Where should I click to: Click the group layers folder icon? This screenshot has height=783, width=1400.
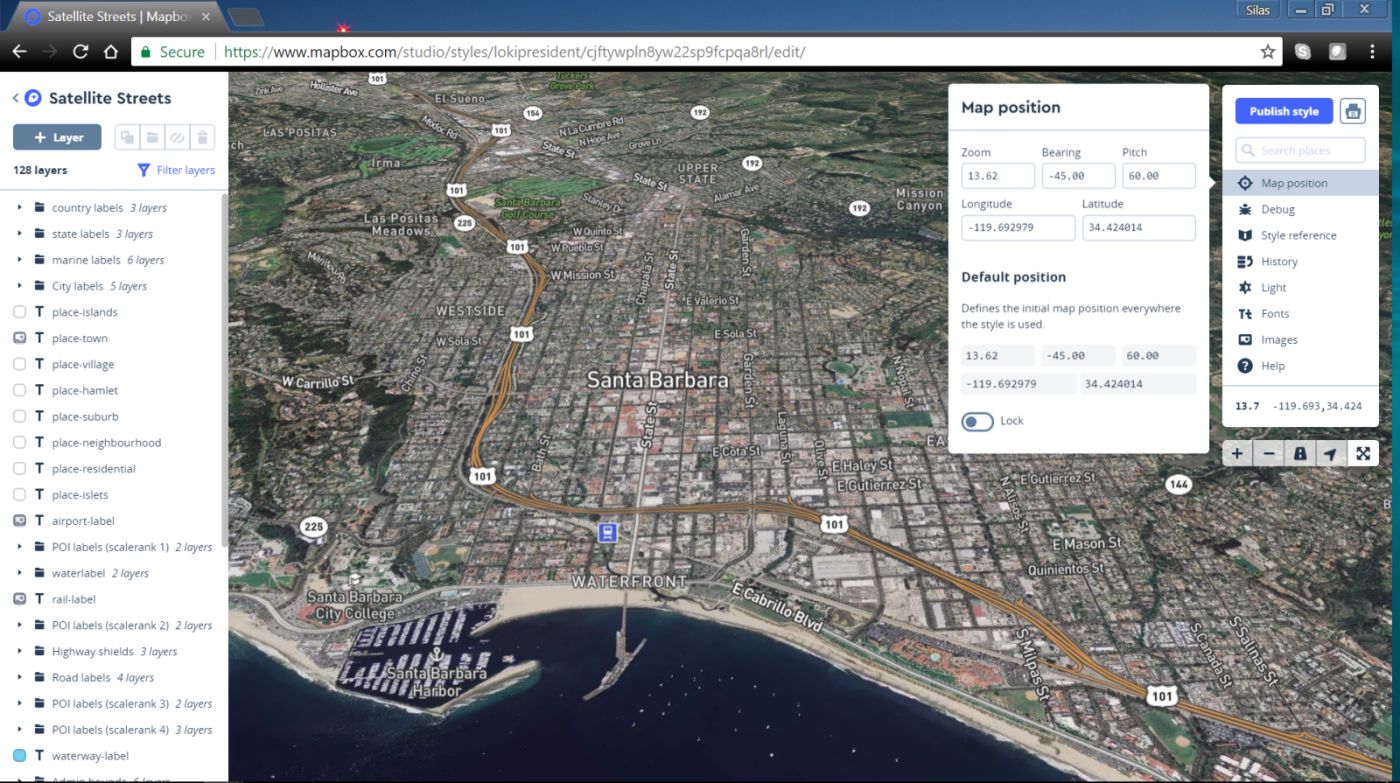(152, 138)
